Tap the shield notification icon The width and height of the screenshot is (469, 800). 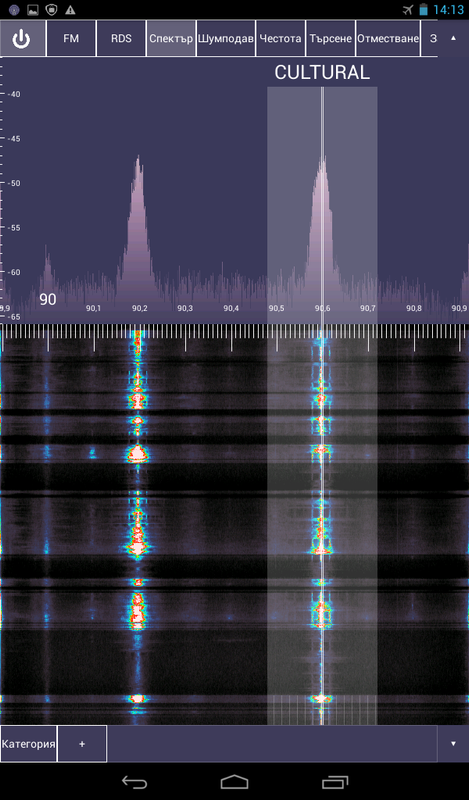click(52, 10)
